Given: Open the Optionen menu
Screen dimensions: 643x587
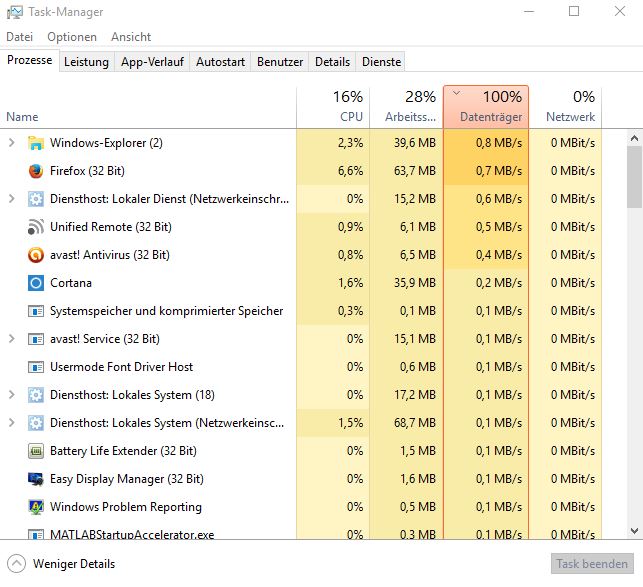Looking at the screenshot, I should tap(72, 37).
